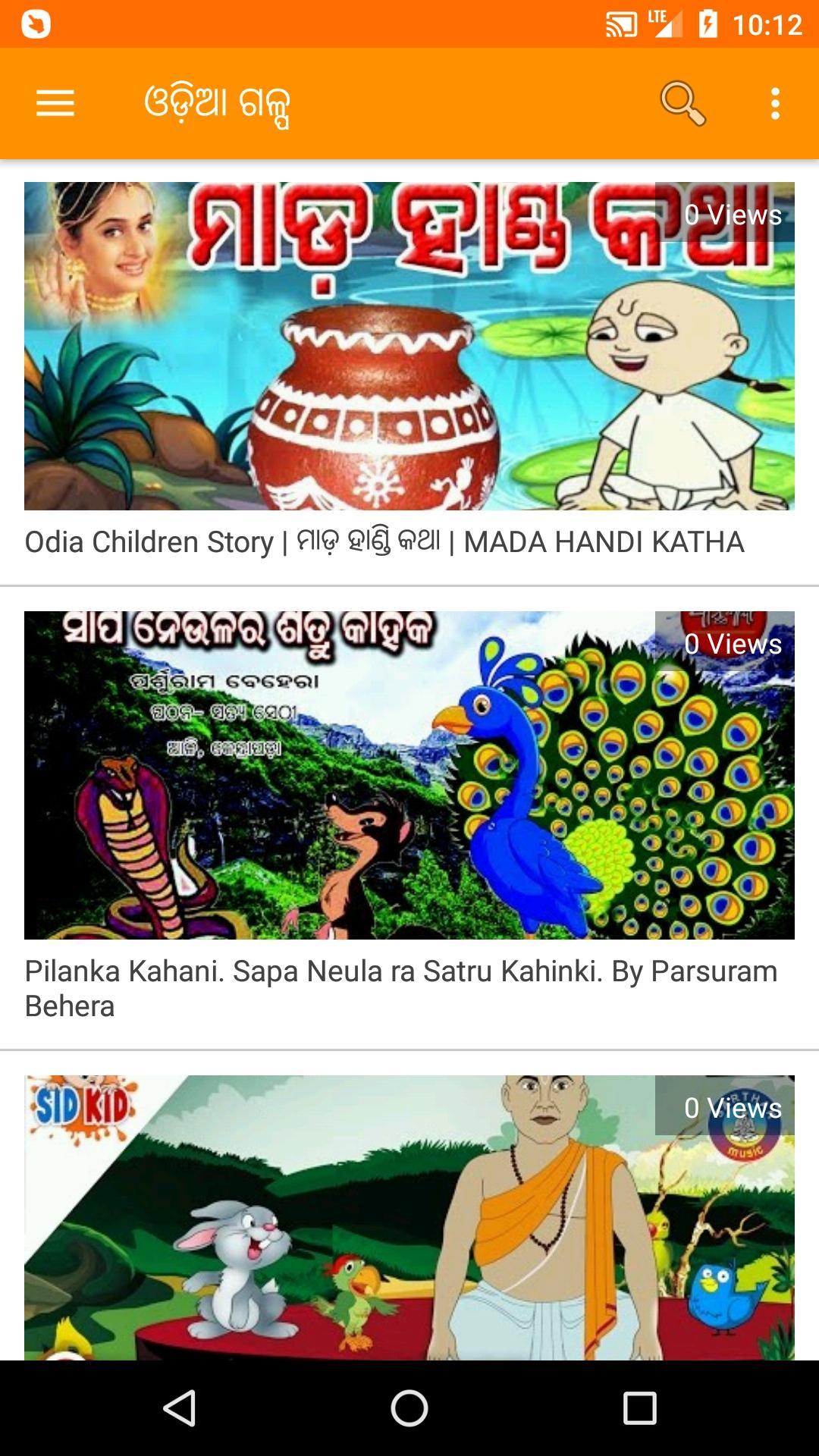
Task: Open the SID KID rabbit video thumbnail
Action: coord(409,1217)
